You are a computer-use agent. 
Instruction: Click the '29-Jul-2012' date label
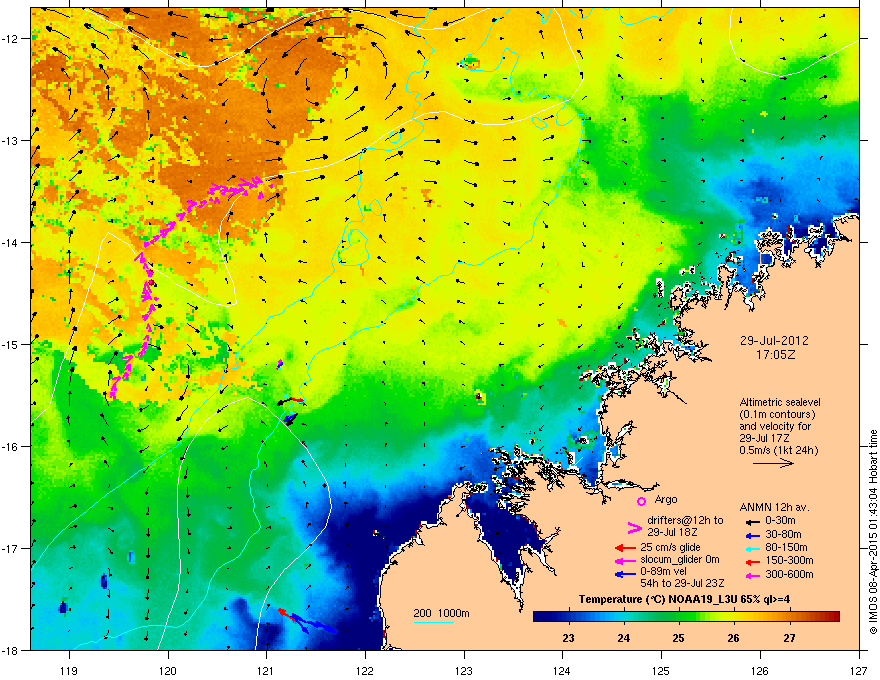coord(774,341)
